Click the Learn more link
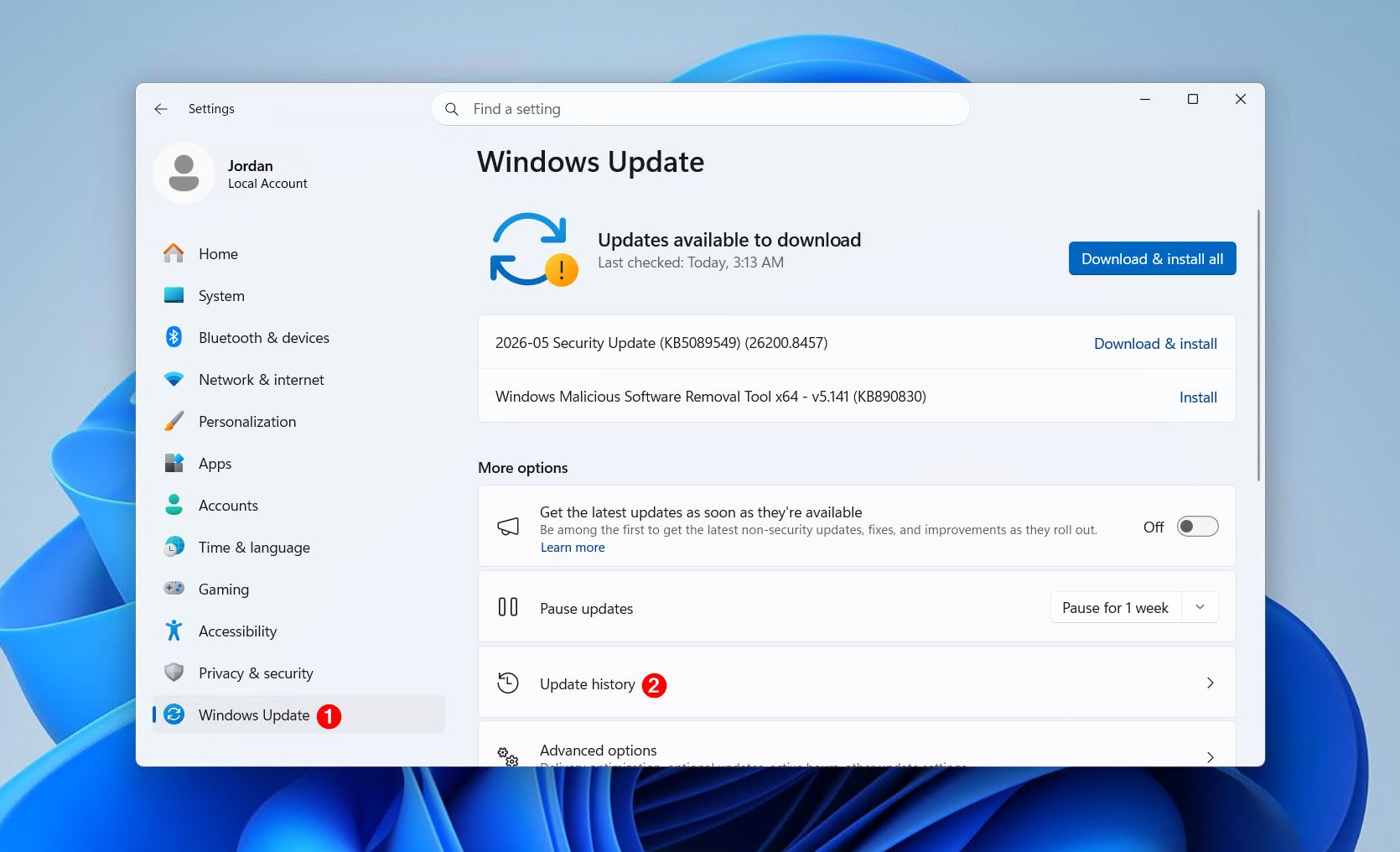1400x852 pixels. (573, 548)
